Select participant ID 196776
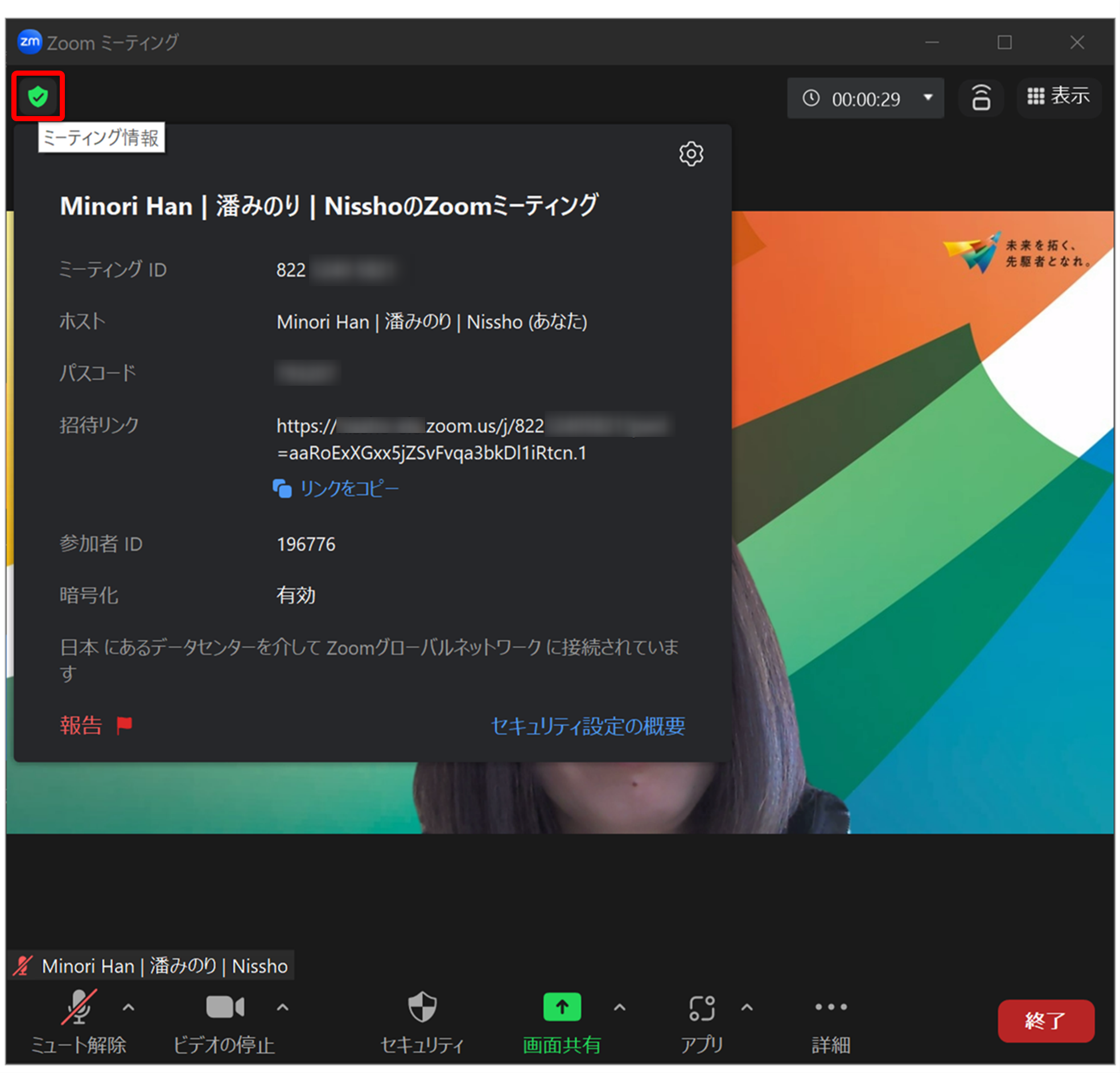 pos(306,543)
